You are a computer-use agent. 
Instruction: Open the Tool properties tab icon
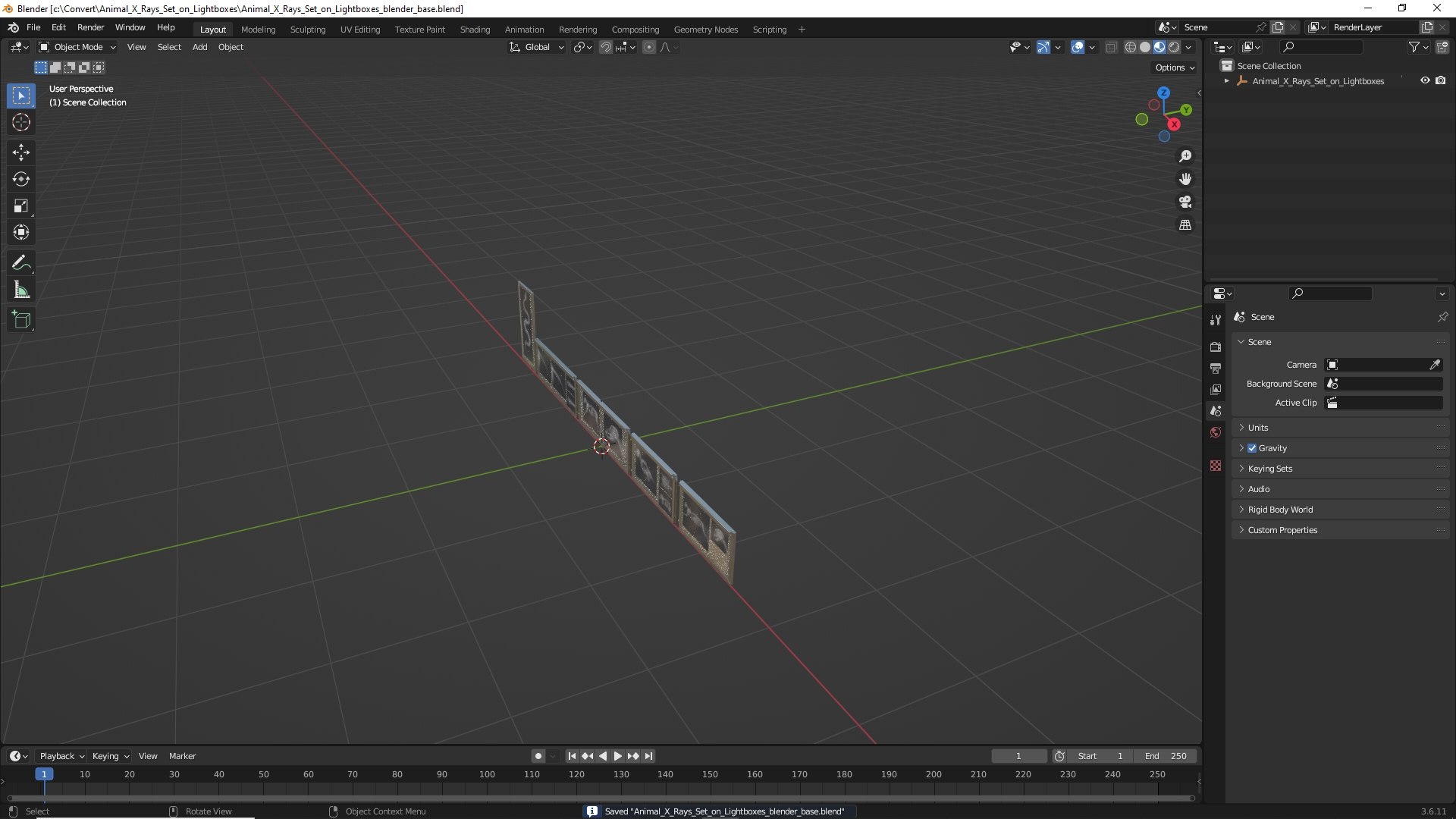click(x=1216, y=320)
